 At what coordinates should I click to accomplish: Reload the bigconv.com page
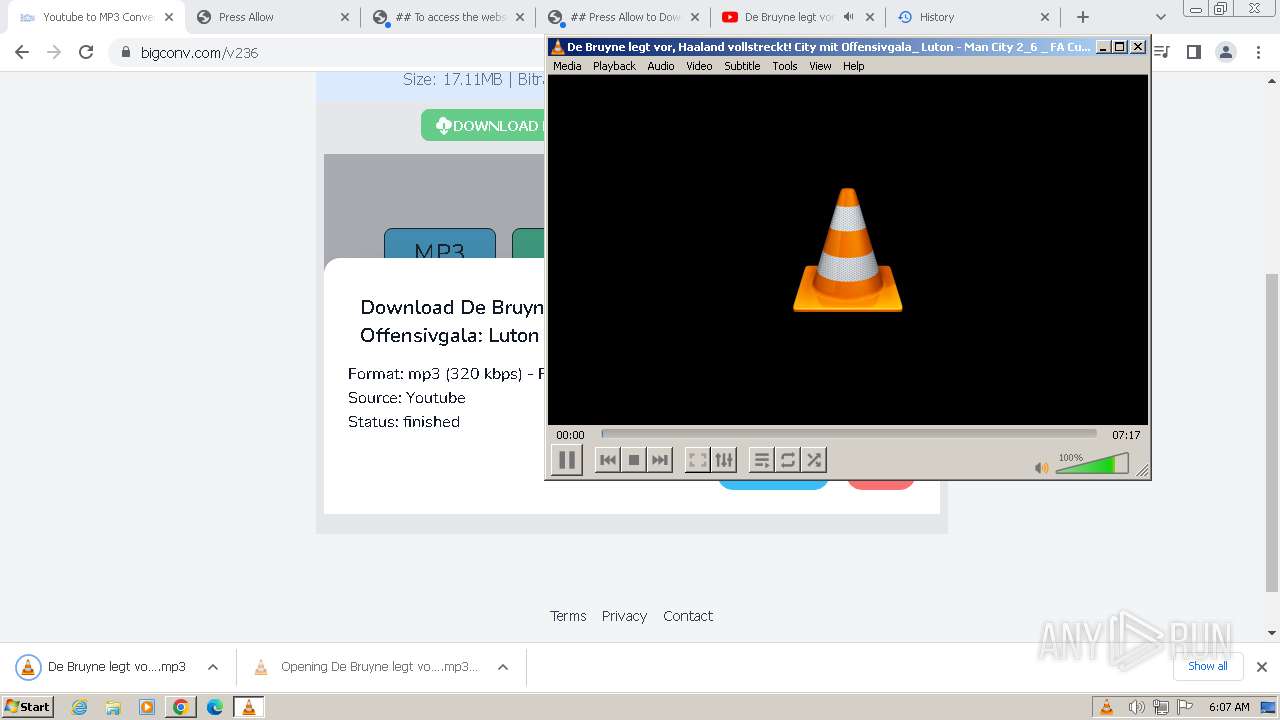[x=86, y=52]
